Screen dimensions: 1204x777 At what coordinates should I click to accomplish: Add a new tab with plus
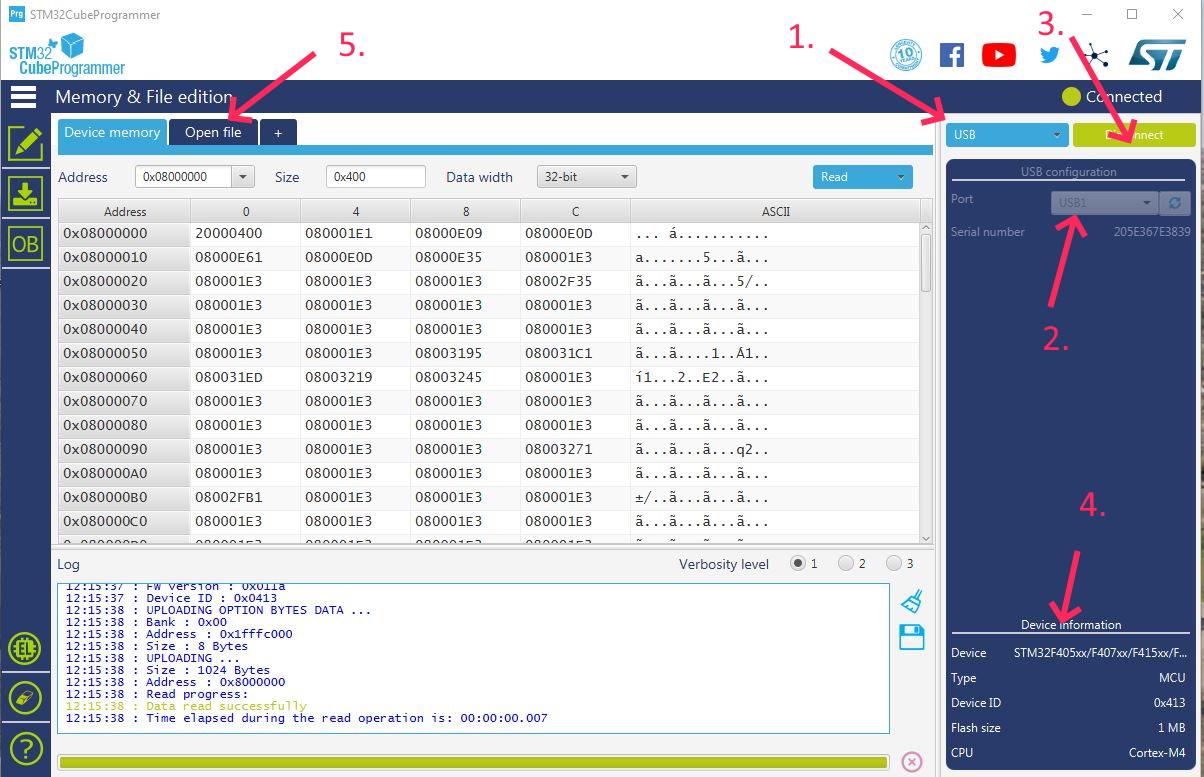pyautogui.click(x=278, y=132)
